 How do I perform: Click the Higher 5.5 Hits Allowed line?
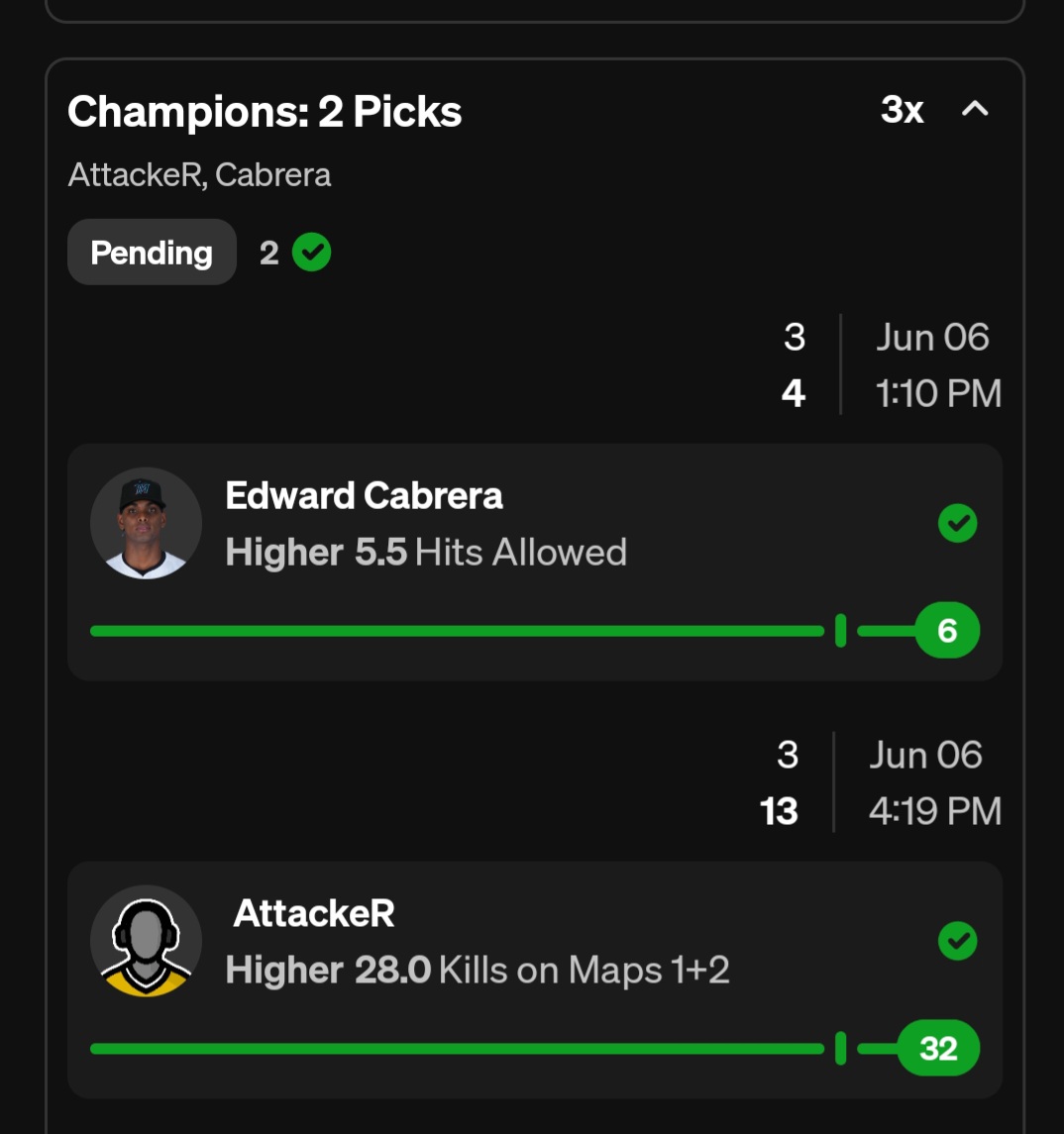coord(426,553)
